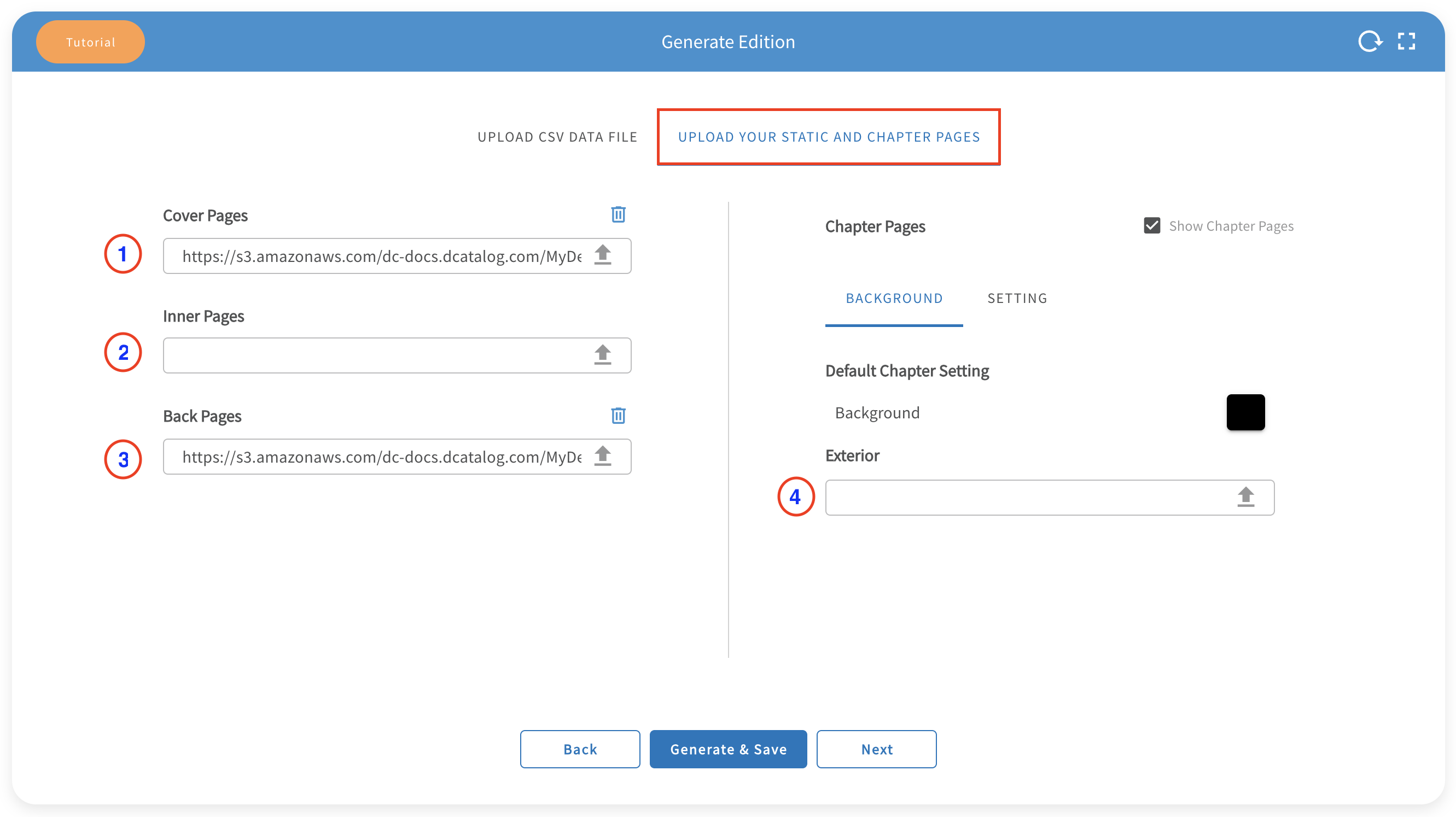Viewport: 1456px width, 817px height.
Task: Select the Background tab
Action: pos(894,299)
